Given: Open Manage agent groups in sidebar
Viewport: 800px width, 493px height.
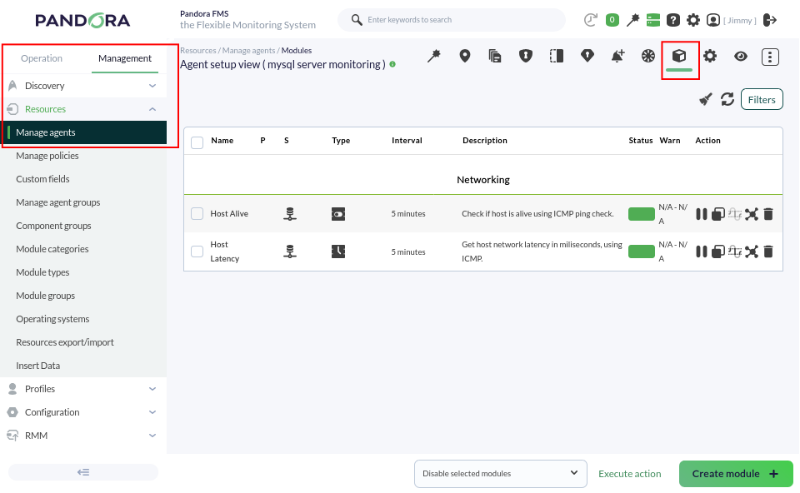Looking at the screenshot, I should tap(58, 203).
